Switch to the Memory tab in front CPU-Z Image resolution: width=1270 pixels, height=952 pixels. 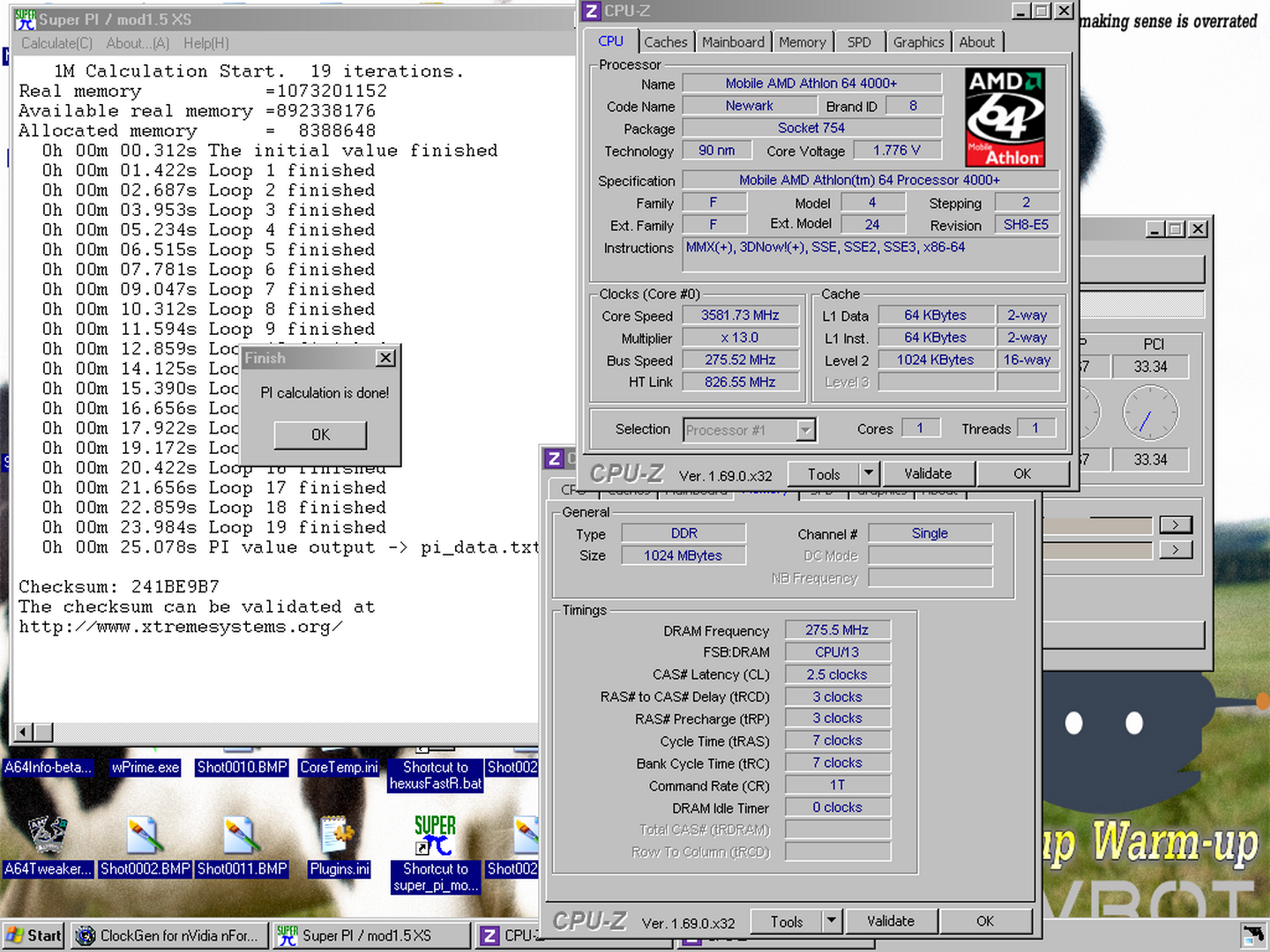click(803, 42)
